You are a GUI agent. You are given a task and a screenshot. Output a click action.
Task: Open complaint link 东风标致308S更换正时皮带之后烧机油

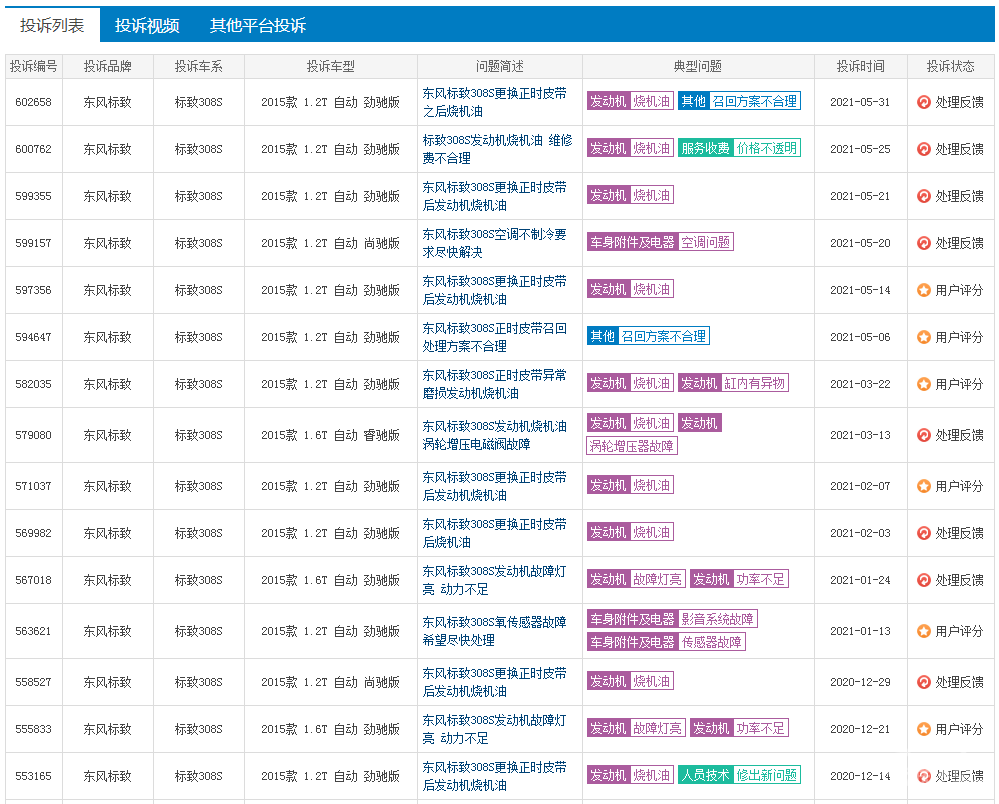point(494,102)
